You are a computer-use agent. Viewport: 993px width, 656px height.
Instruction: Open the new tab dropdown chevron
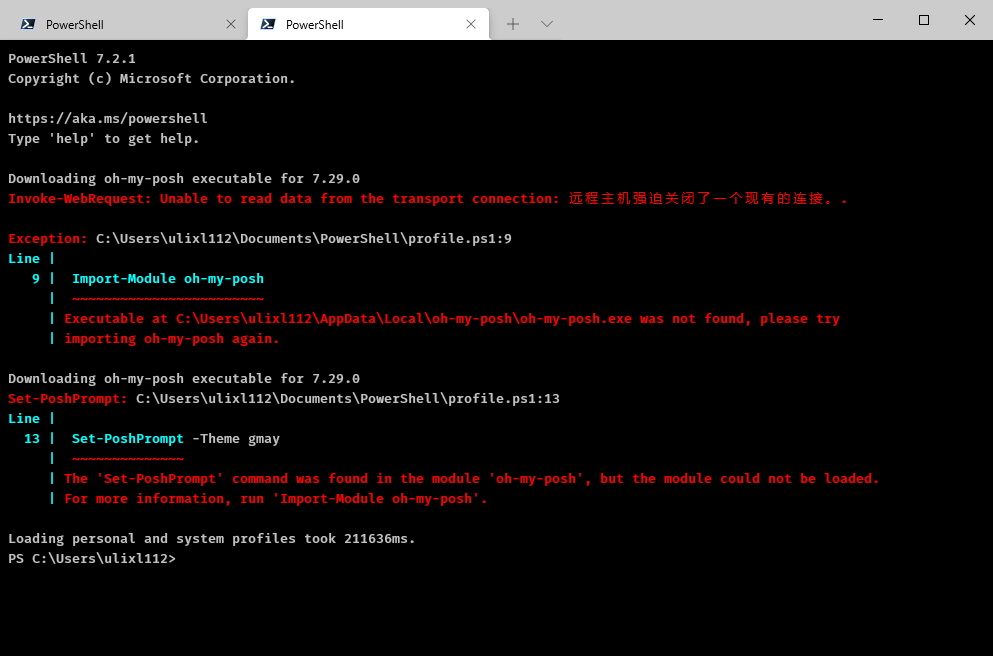point(545,22)
